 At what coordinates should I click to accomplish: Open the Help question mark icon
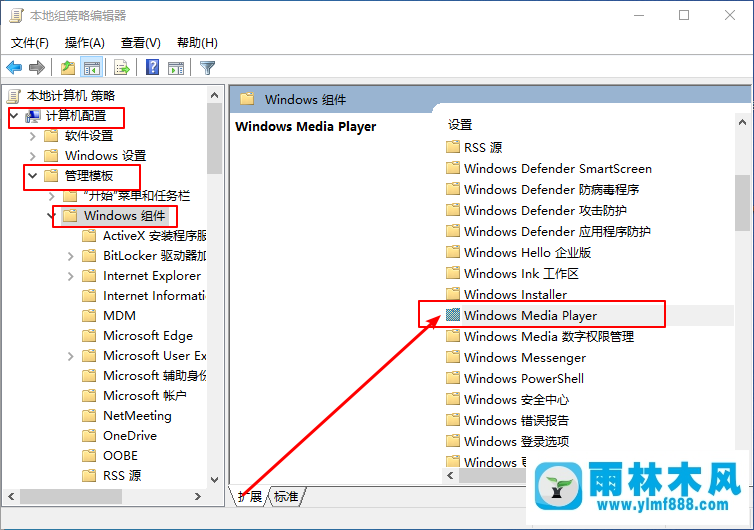pyautogui.click(x=152, y=67)
